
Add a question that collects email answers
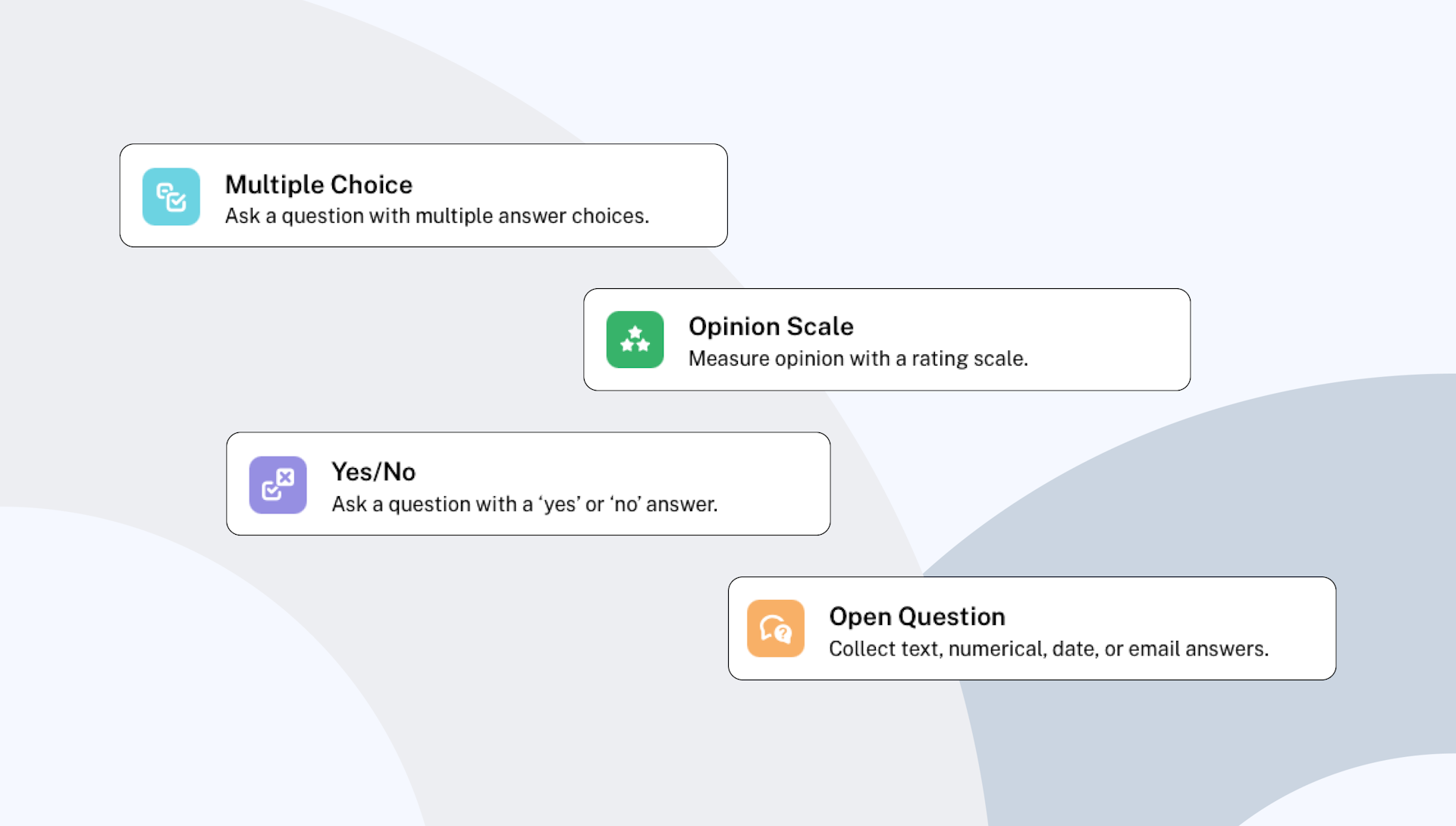pos(1031,629)
